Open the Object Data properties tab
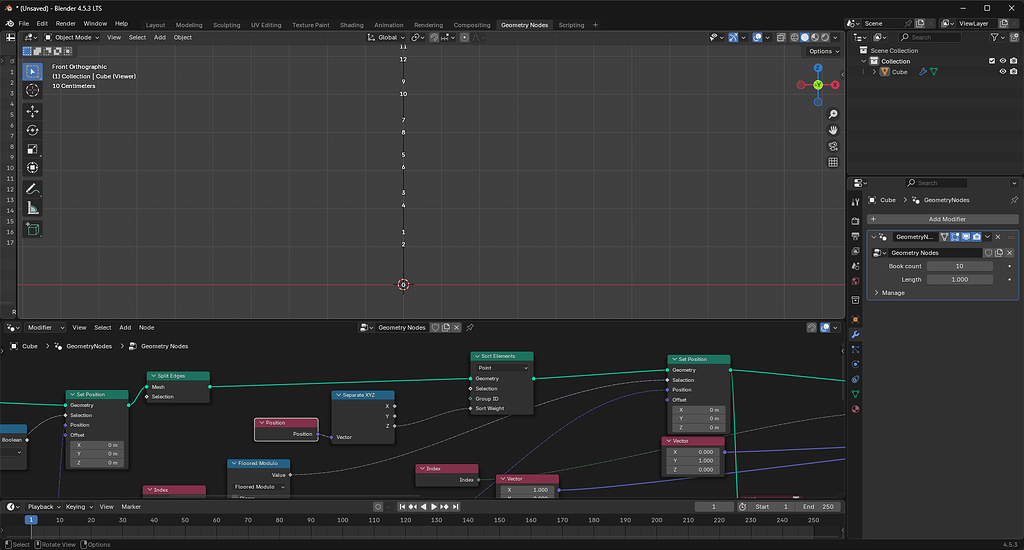 pyautogui.click(x=856, y=394)
